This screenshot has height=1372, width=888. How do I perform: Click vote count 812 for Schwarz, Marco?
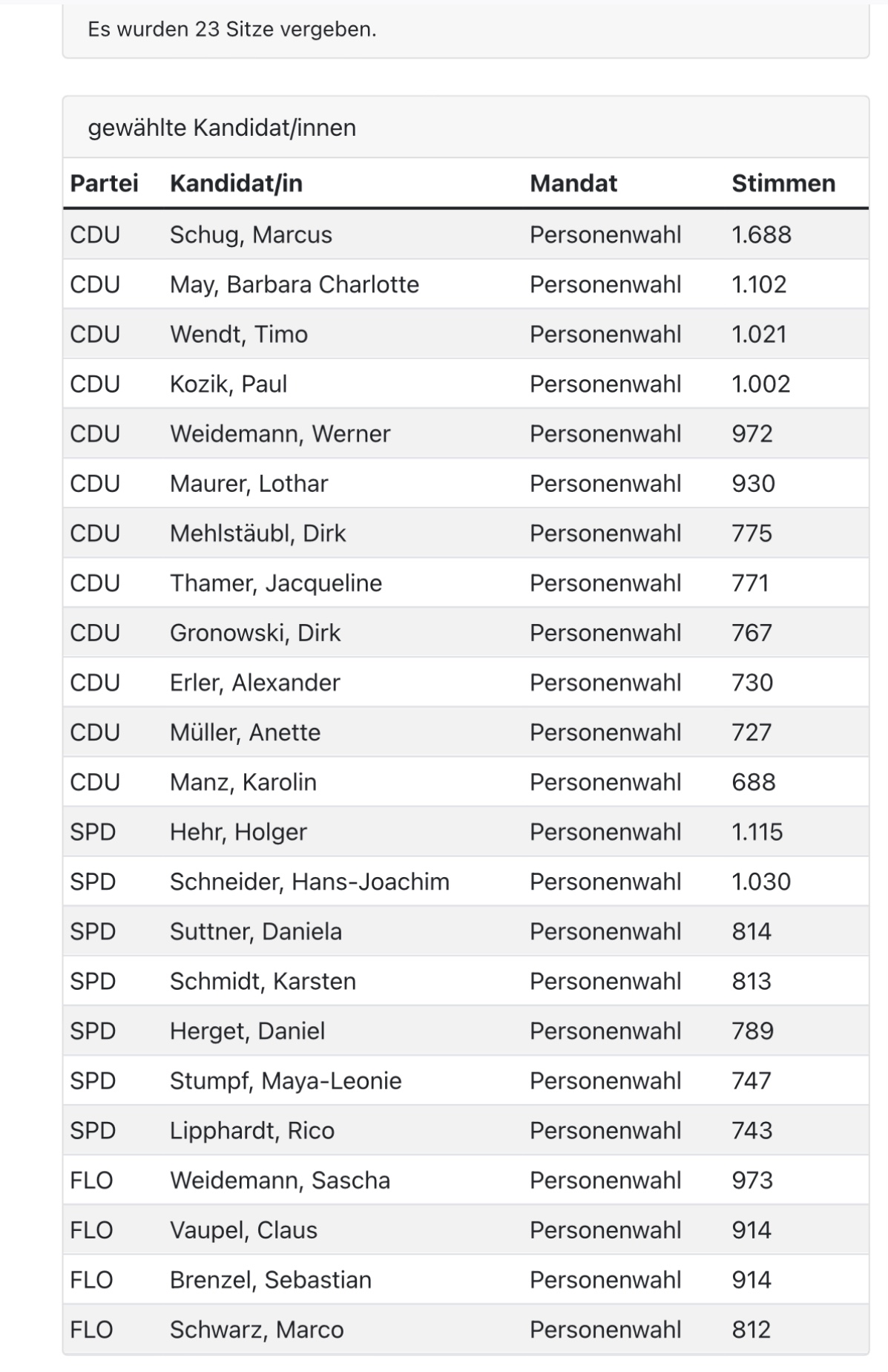click(x=751, y=1329)
